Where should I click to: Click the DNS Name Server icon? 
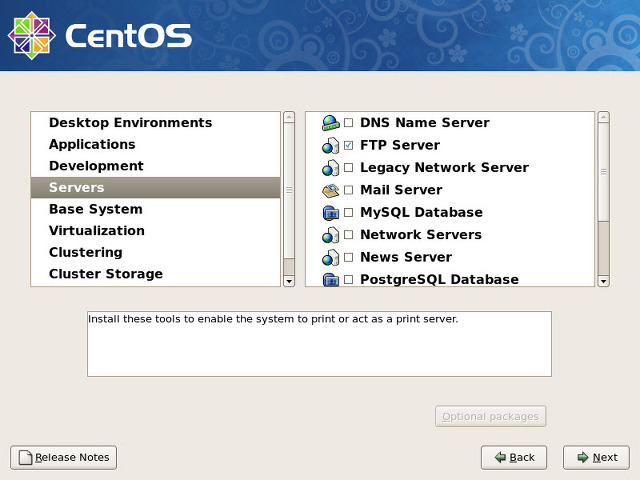pyautogui.click(x=331, y=123)
